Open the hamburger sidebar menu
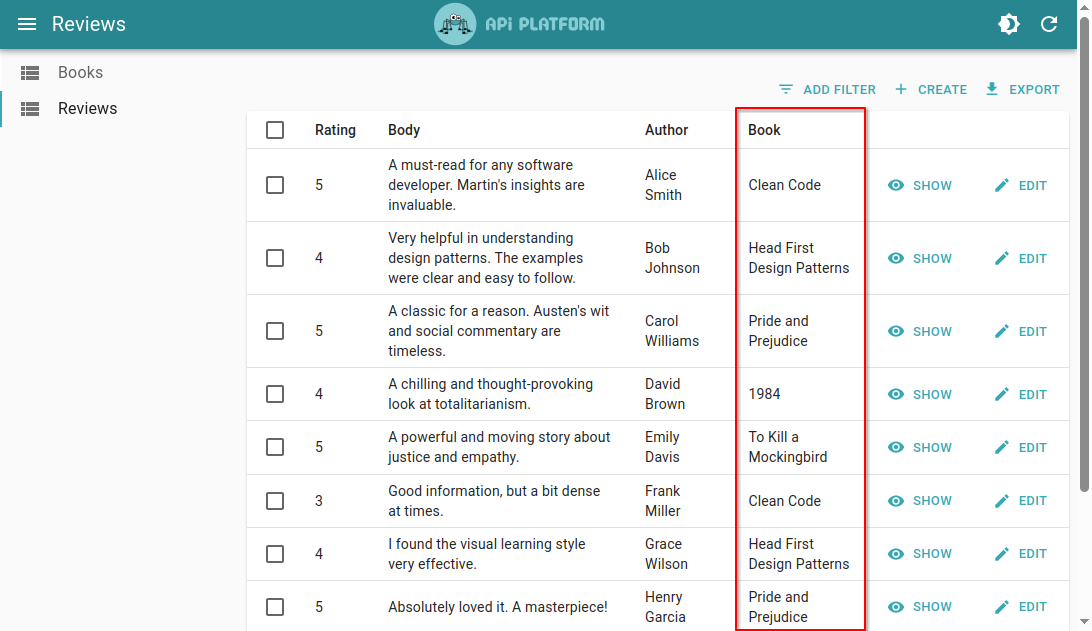Viewport: 1092px width, 631px height. 26,24
